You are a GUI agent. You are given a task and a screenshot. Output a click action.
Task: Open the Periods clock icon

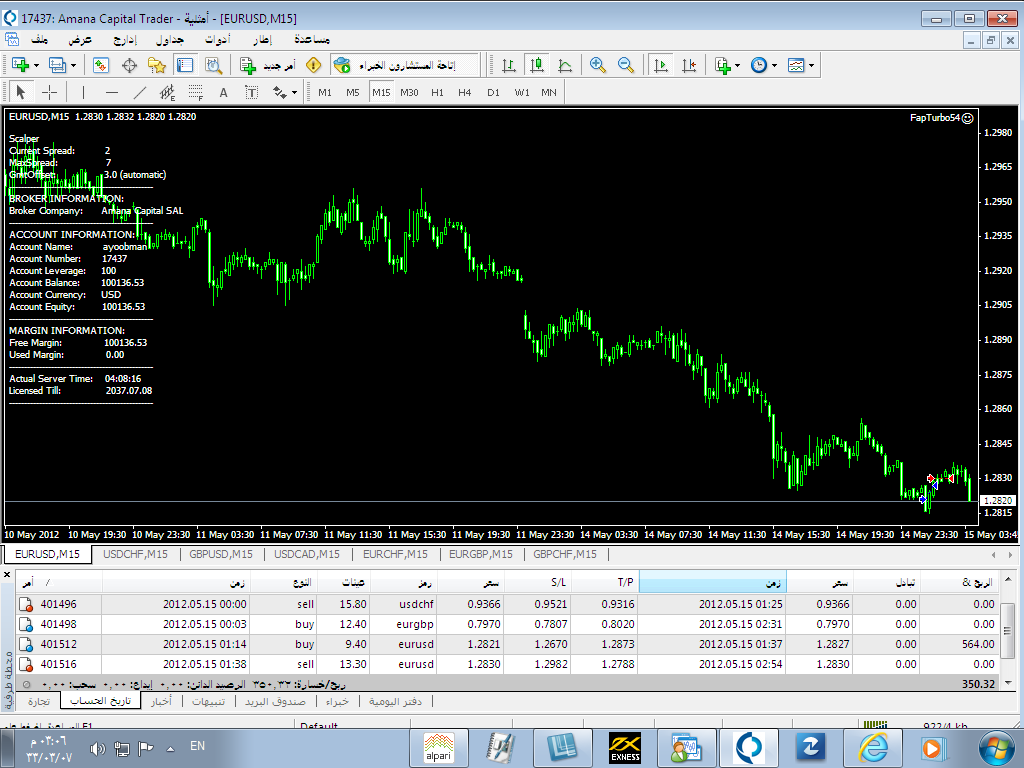click(759, 65)
